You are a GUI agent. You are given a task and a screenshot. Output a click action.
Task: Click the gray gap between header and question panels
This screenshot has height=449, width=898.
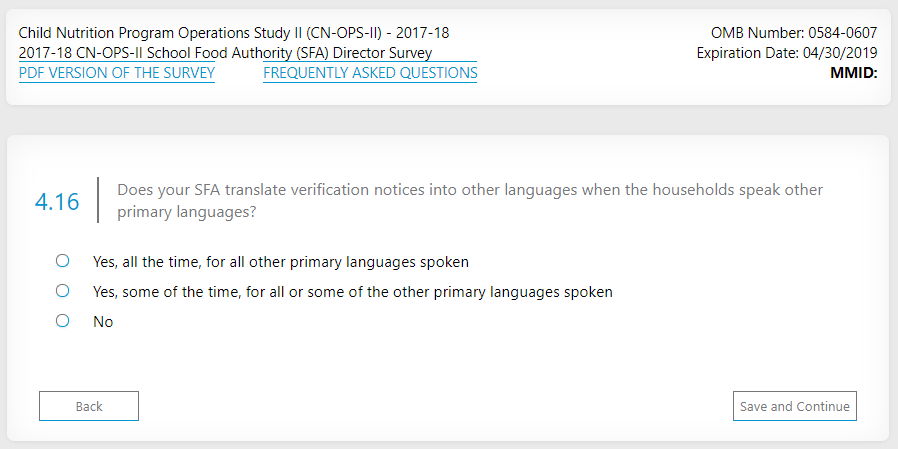pos(448,120)
